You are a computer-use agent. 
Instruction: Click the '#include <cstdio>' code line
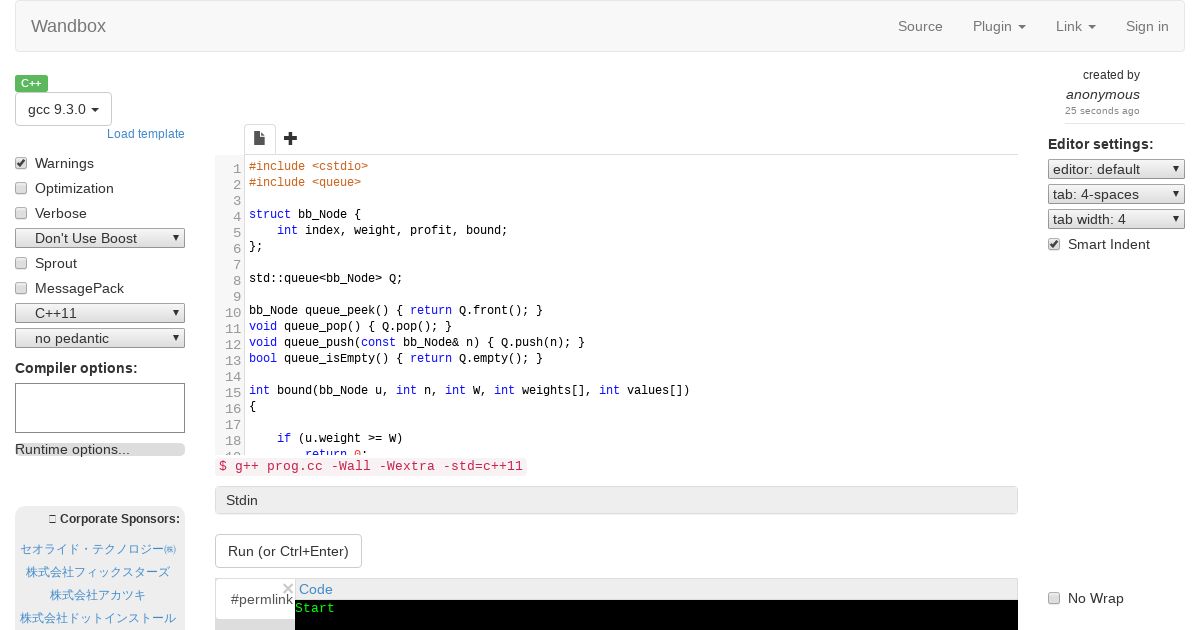point(308,166)
